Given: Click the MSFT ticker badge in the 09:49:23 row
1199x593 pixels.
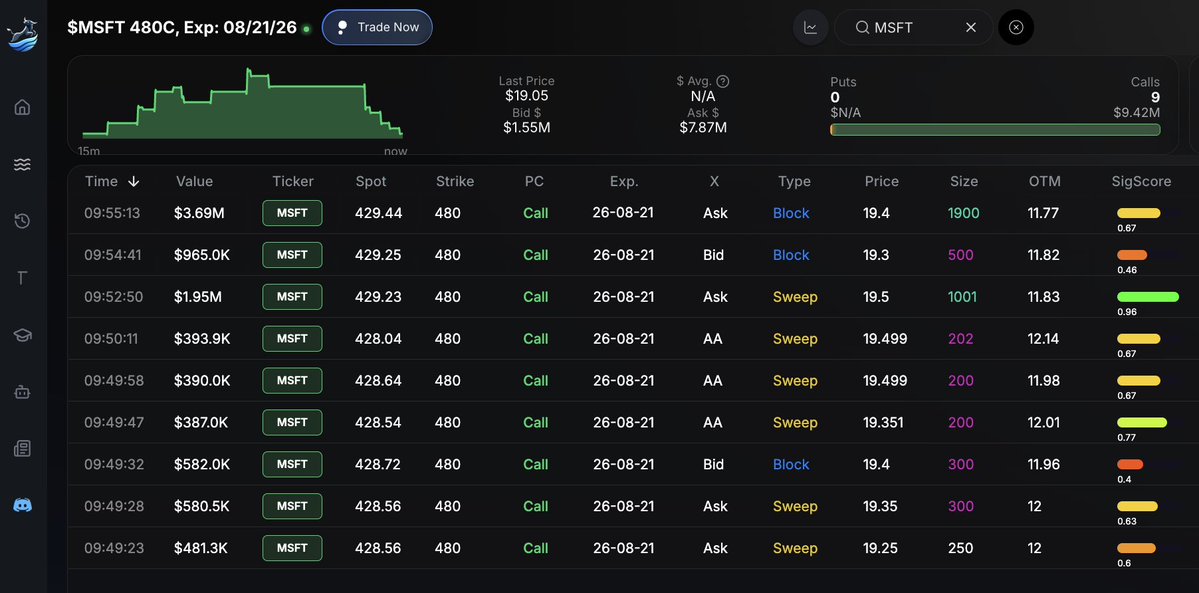Looking at the screenshot, I should pos(292,548).
